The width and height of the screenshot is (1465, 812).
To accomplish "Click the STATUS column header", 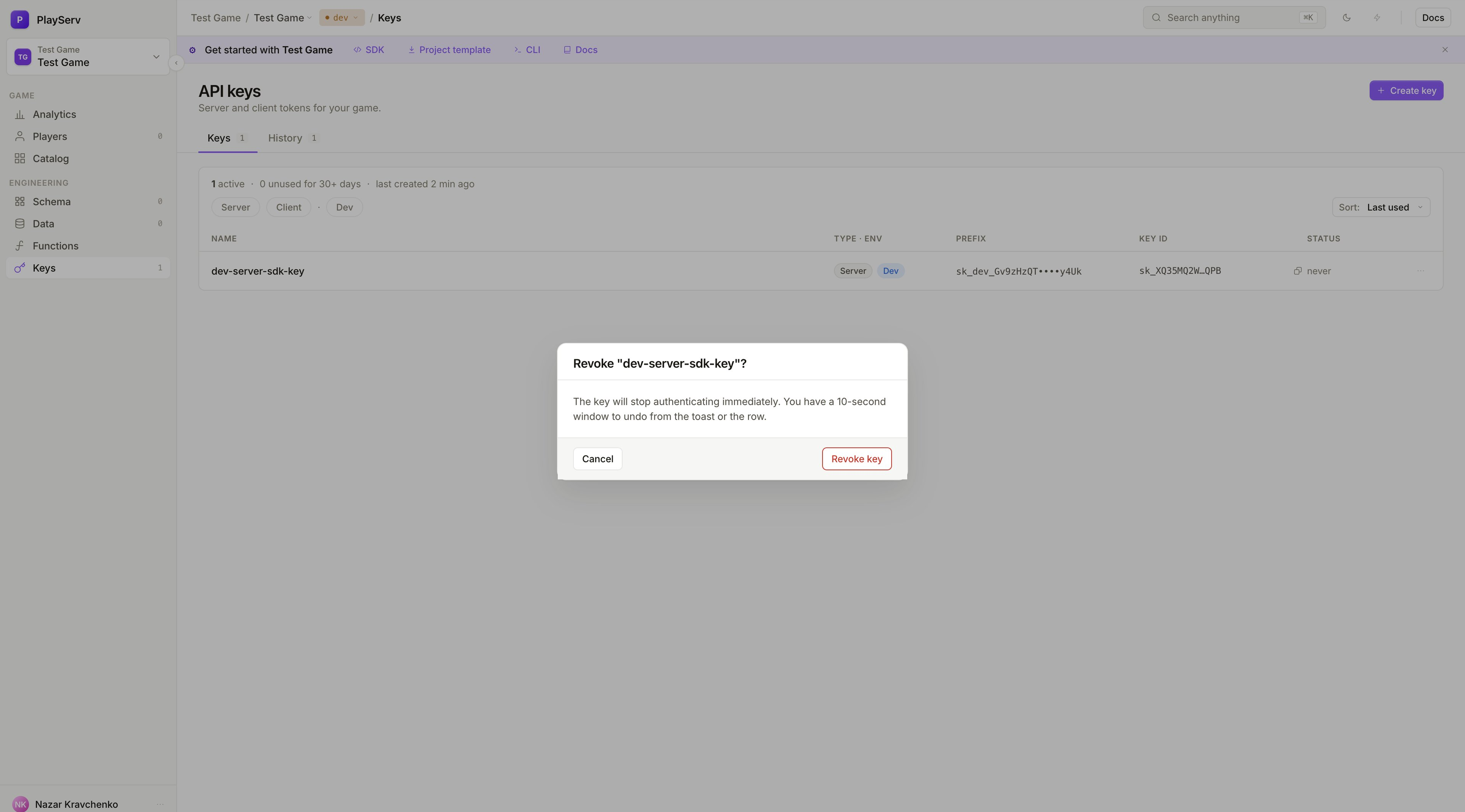I will 1323,239.
